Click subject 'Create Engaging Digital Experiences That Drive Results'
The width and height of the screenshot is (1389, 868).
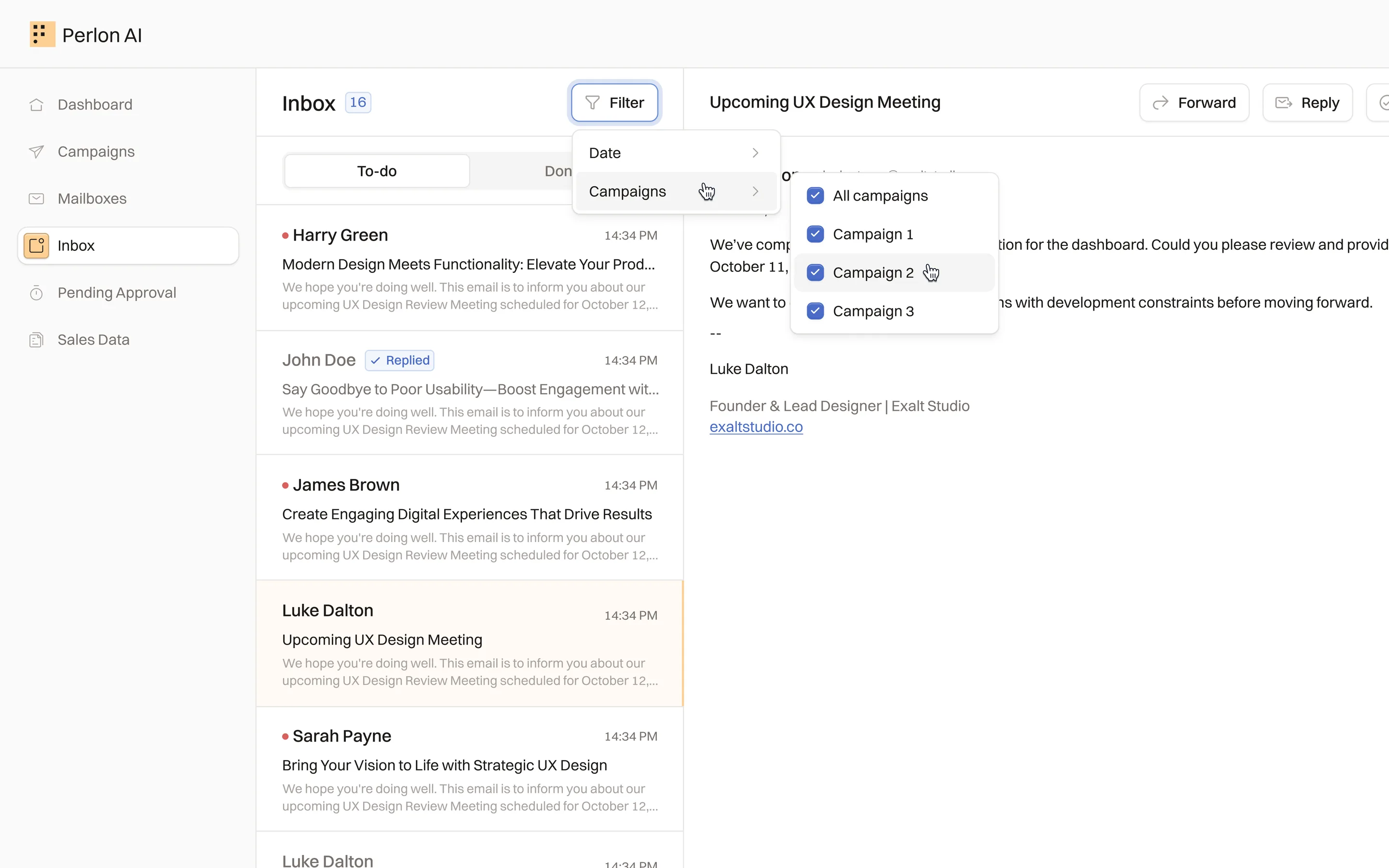[467, 515]
